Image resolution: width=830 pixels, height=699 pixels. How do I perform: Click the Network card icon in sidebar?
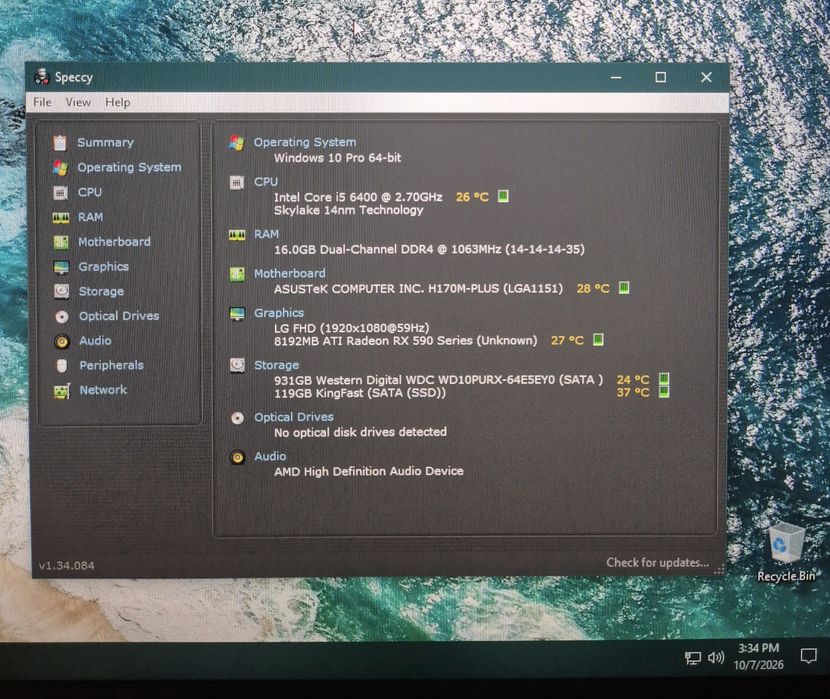point(62,391)
